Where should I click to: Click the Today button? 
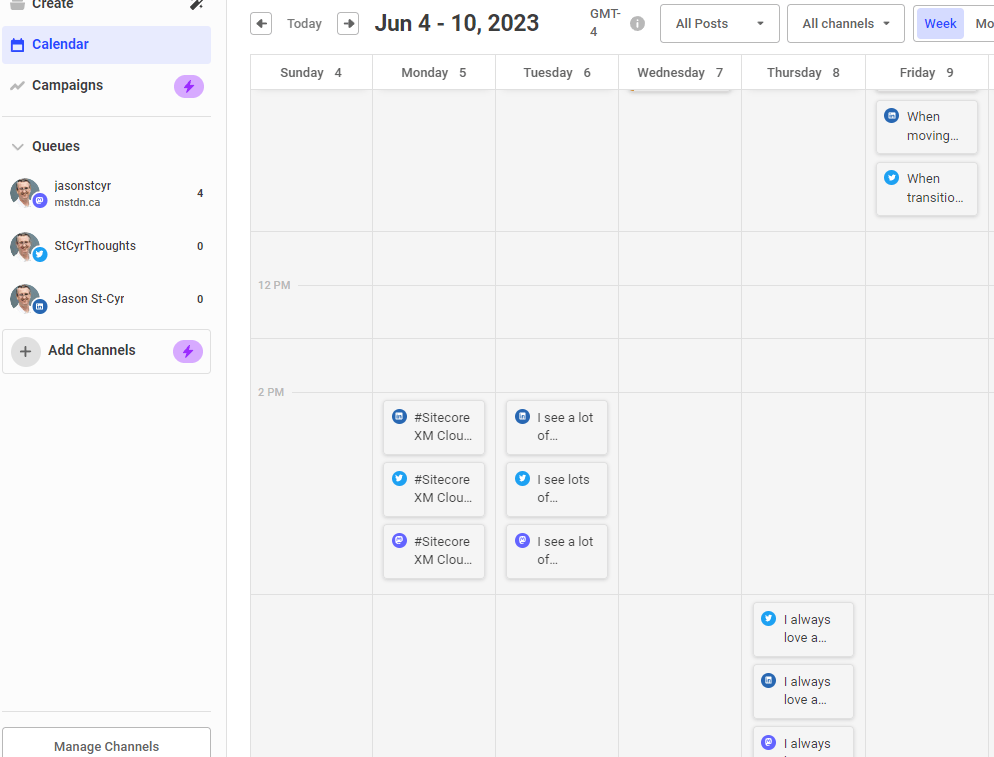click(x=304, y=23)
